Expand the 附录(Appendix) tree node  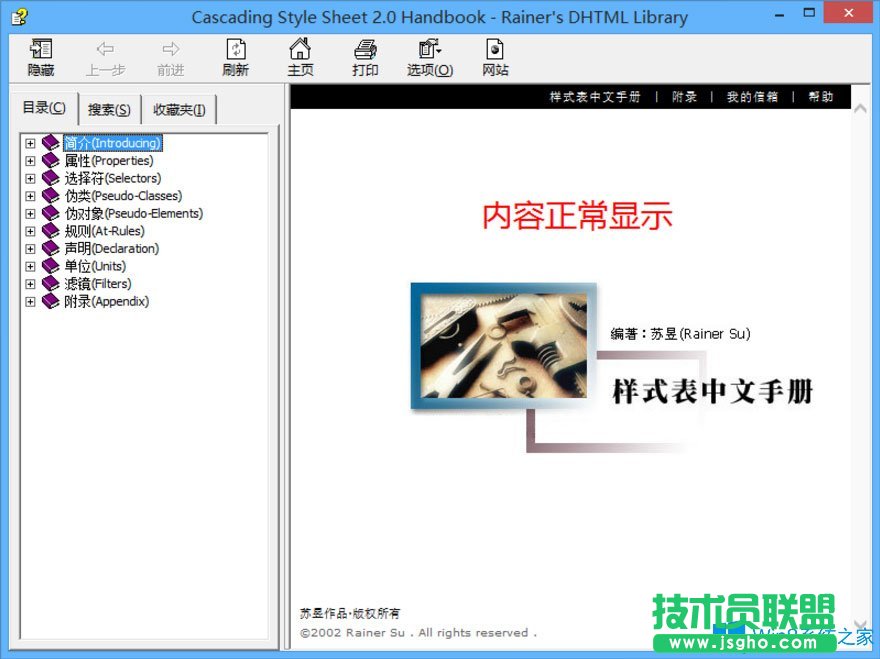click(x=30, y=301)
